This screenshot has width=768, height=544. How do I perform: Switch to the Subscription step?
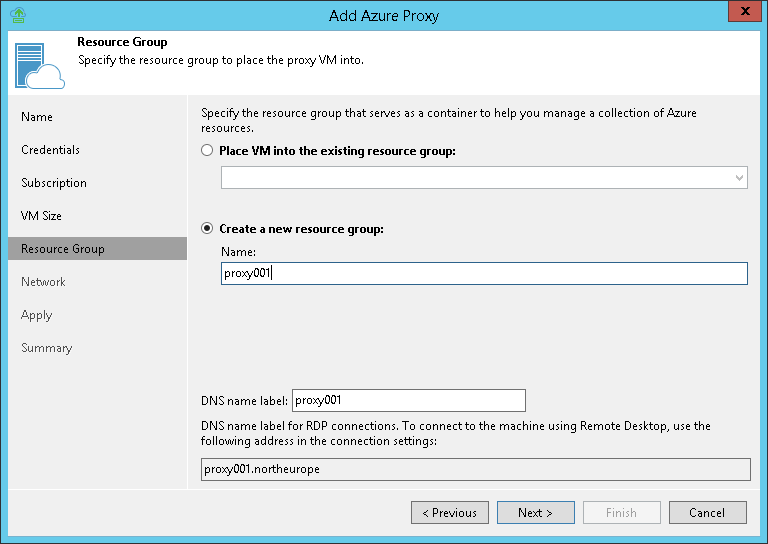point(54,183)
